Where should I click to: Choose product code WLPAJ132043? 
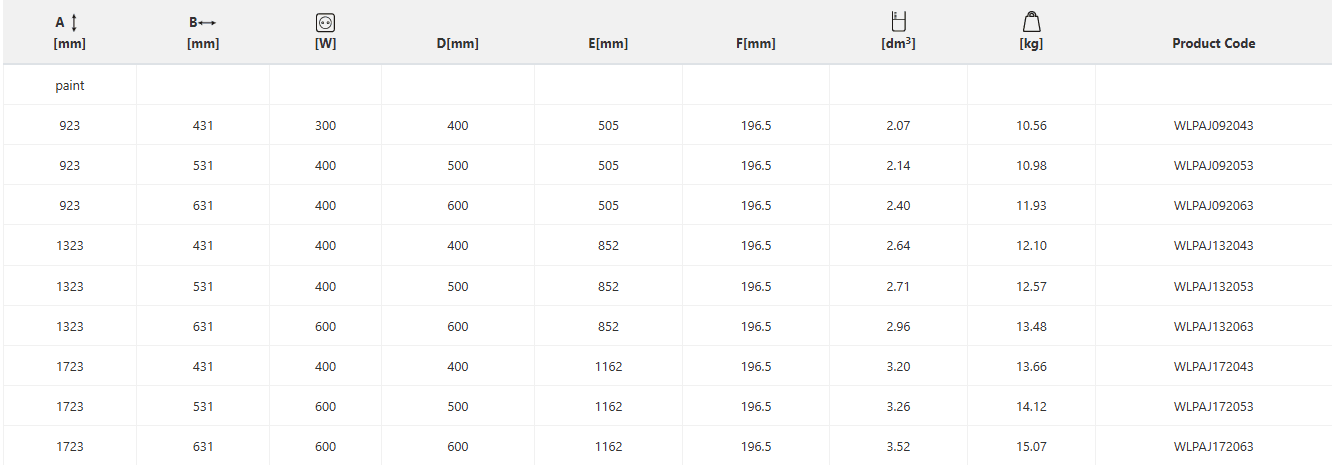(1213, 246)
